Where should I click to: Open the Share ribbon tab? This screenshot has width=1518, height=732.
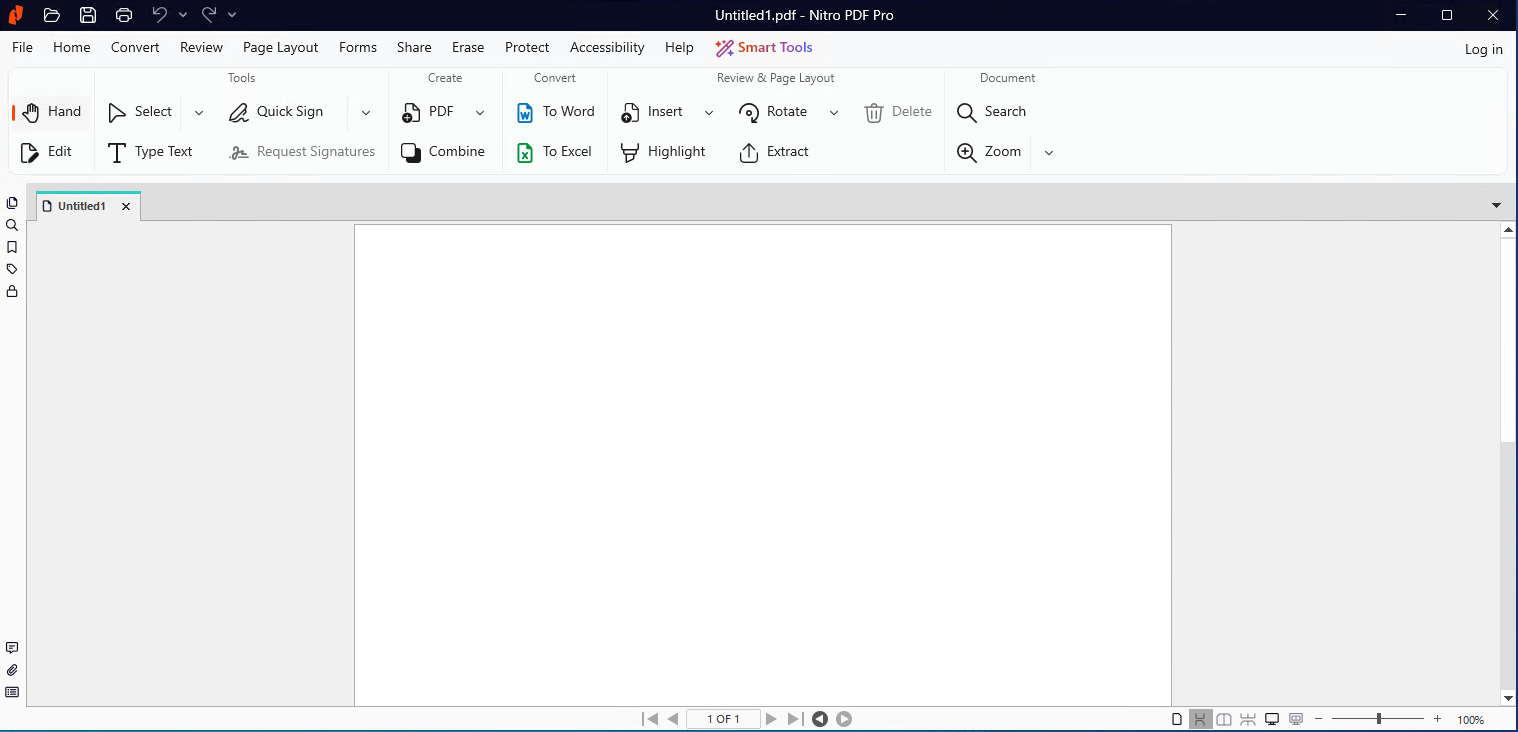(x=414, y=47)
